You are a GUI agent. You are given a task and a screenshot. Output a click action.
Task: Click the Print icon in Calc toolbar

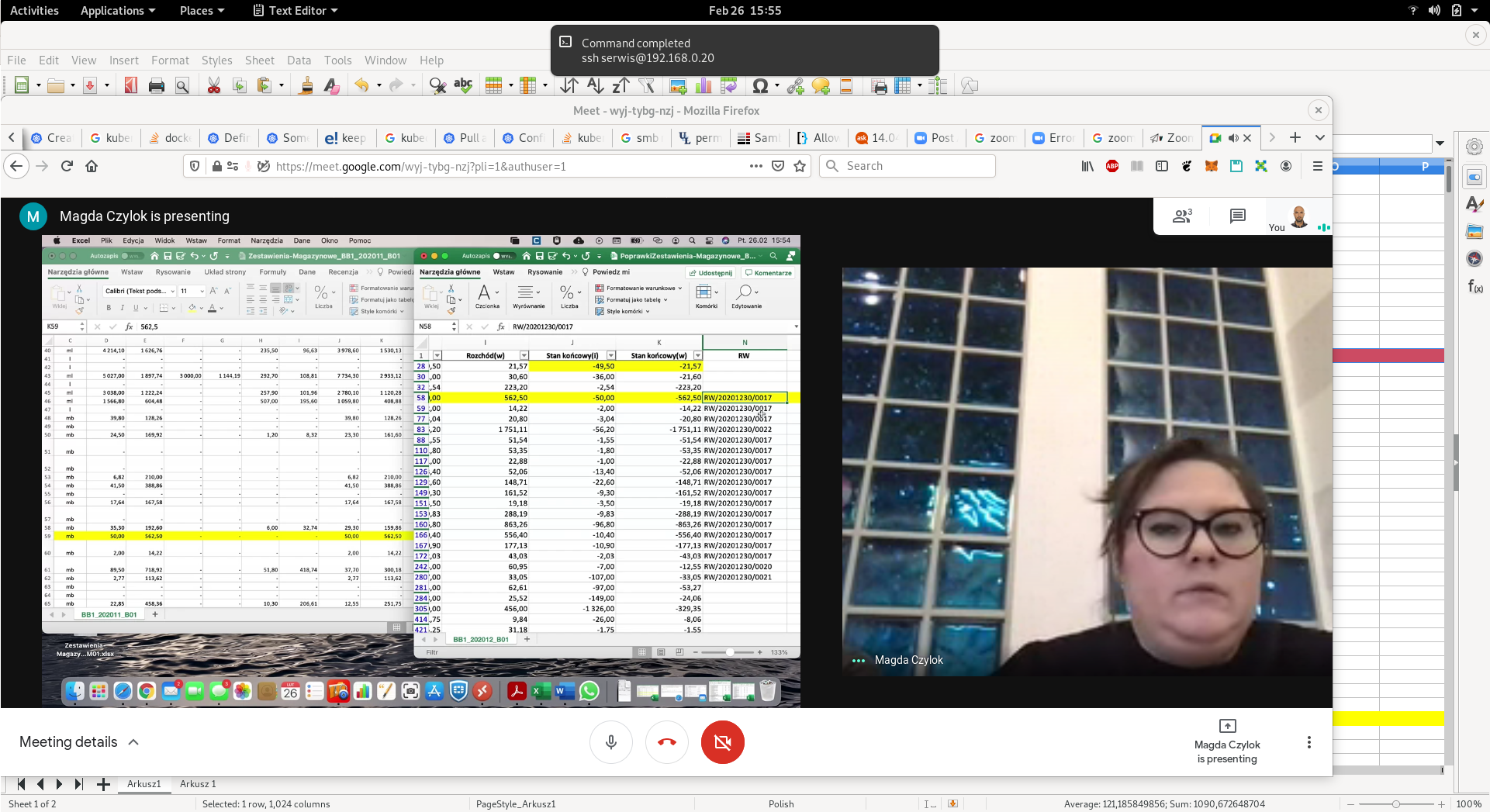point(157,86)
